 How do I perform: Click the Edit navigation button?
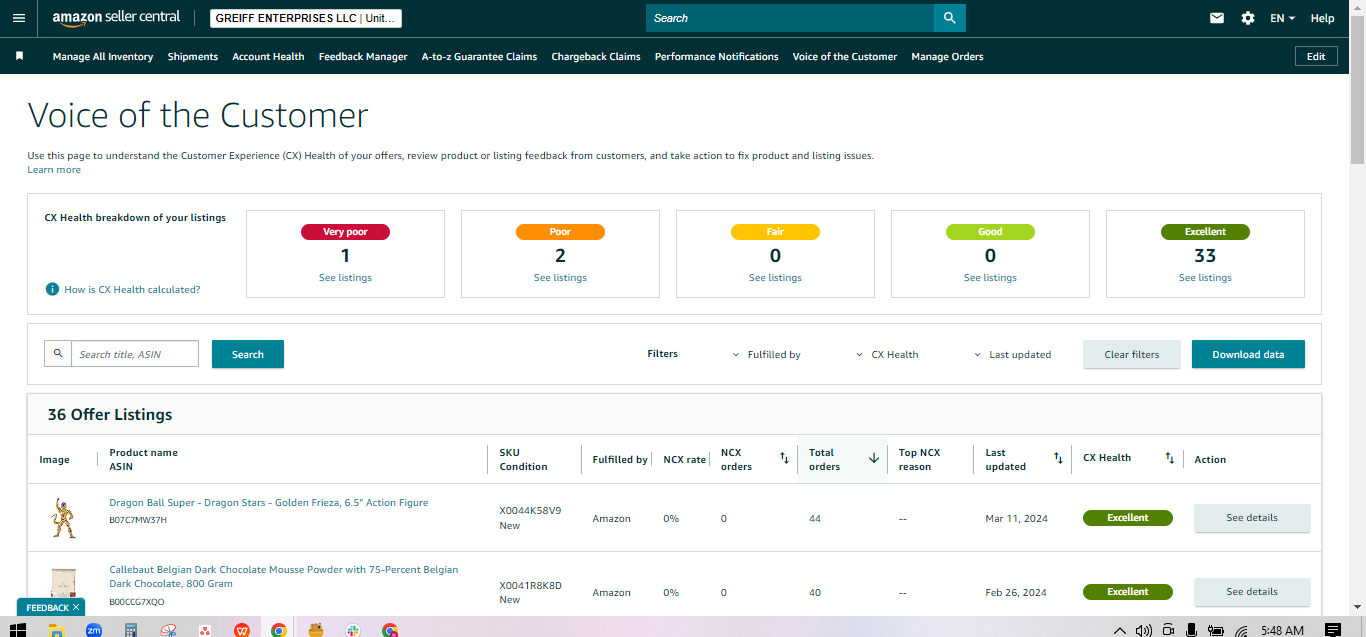(x=1316, y=56)
